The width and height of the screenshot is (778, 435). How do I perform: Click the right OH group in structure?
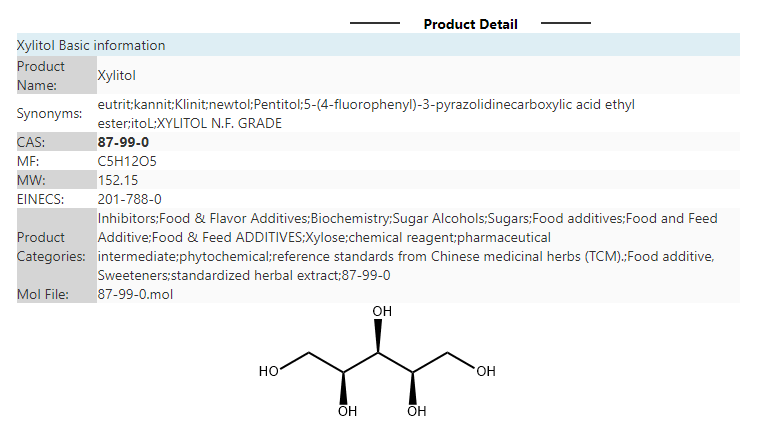[x=486, y=371]
